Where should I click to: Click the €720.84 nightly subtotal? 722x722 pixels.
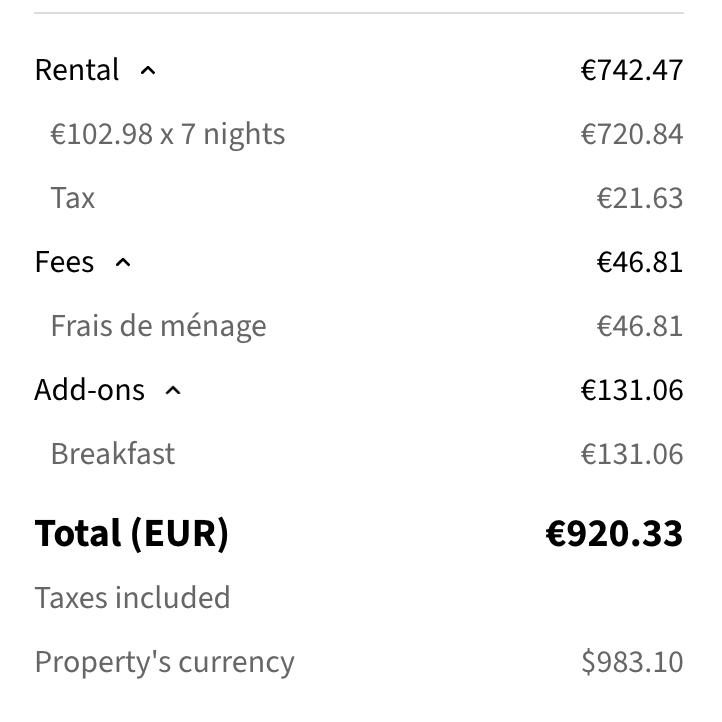coord(632,134)
